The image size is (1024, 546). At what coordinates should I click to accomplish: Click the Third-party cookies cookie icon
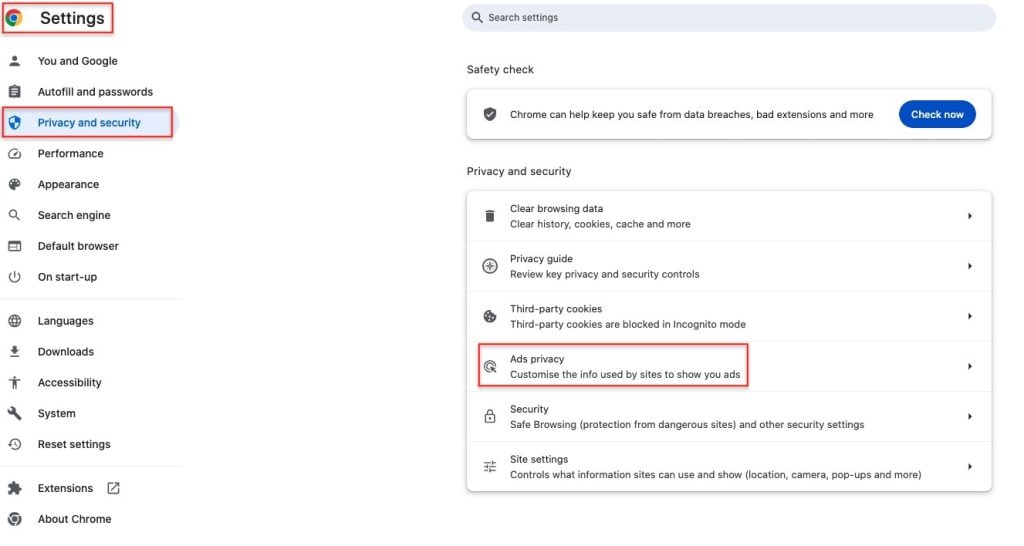490,317
